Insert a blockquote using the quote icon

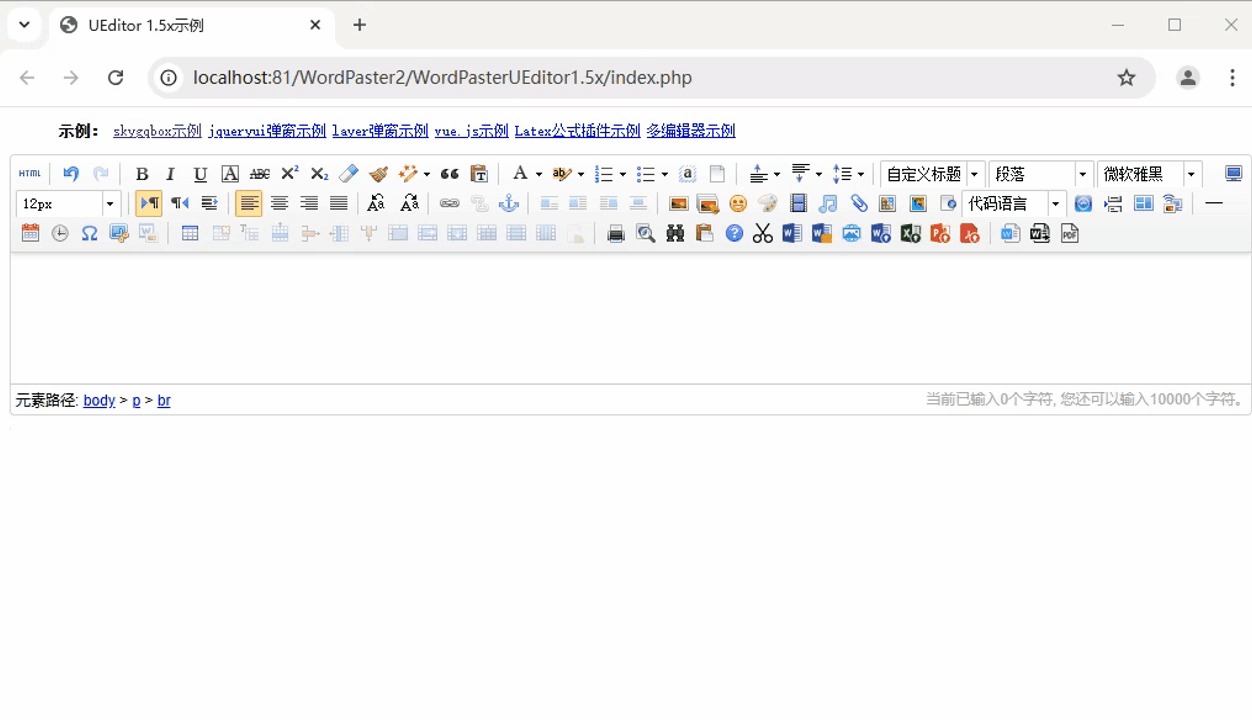click(x=449, y=174)
